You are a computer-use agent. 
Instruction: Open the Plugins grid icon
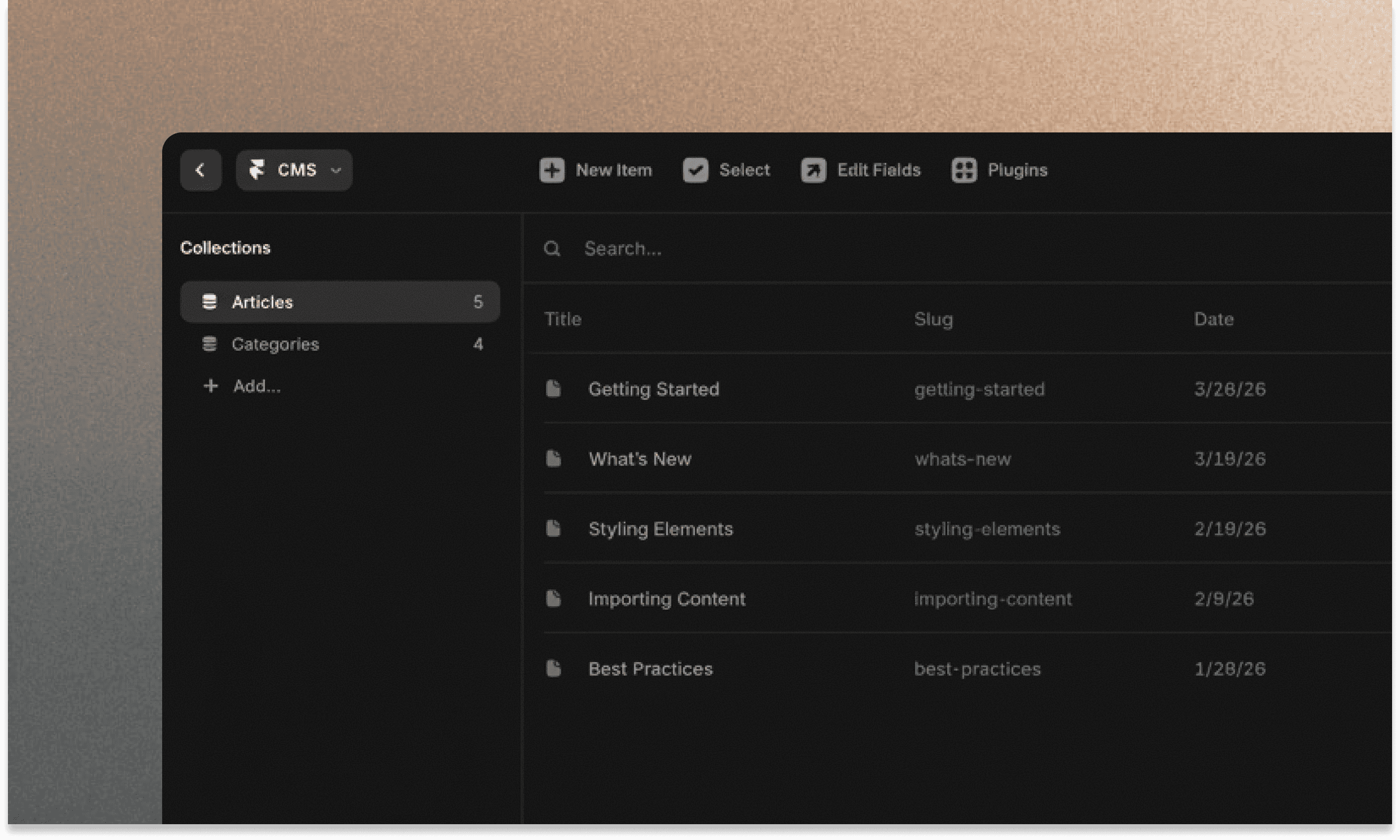(963, 170)
